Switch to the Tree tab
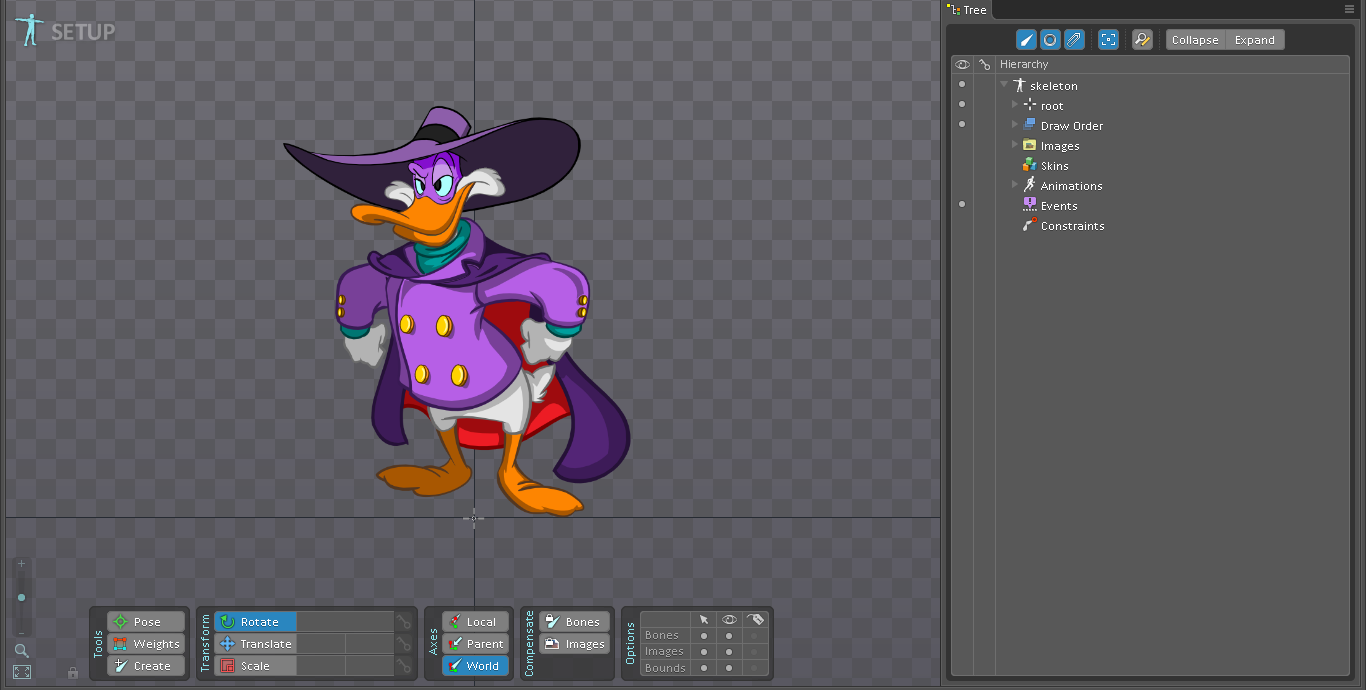1366x690 pixels. (x=968, y=10)
